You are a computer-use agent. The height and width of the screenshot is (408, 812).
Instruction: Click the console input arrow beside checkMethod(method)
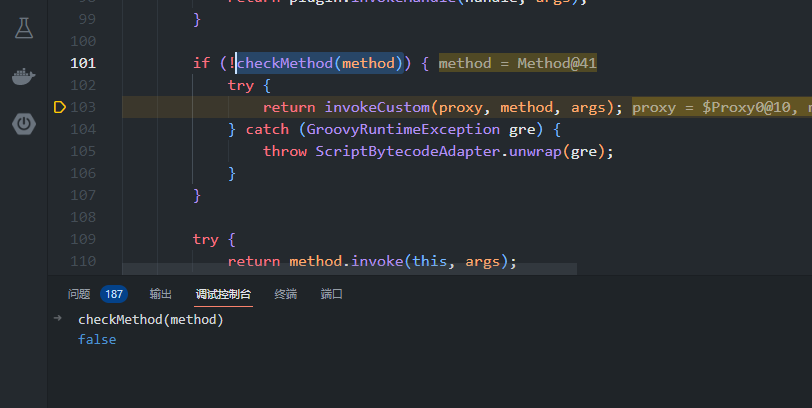tap(59, 319)
